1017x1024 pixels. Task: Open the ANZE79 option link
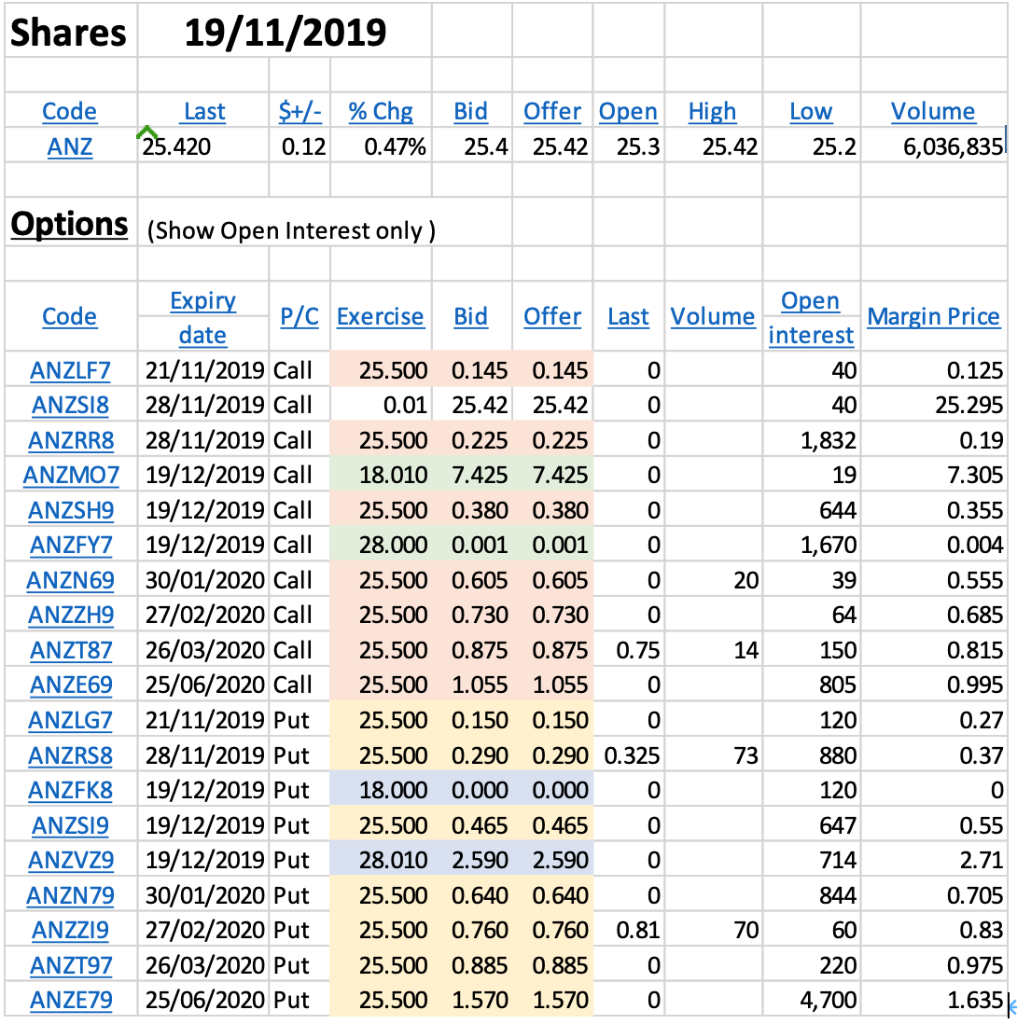[x=71, y=1000]
